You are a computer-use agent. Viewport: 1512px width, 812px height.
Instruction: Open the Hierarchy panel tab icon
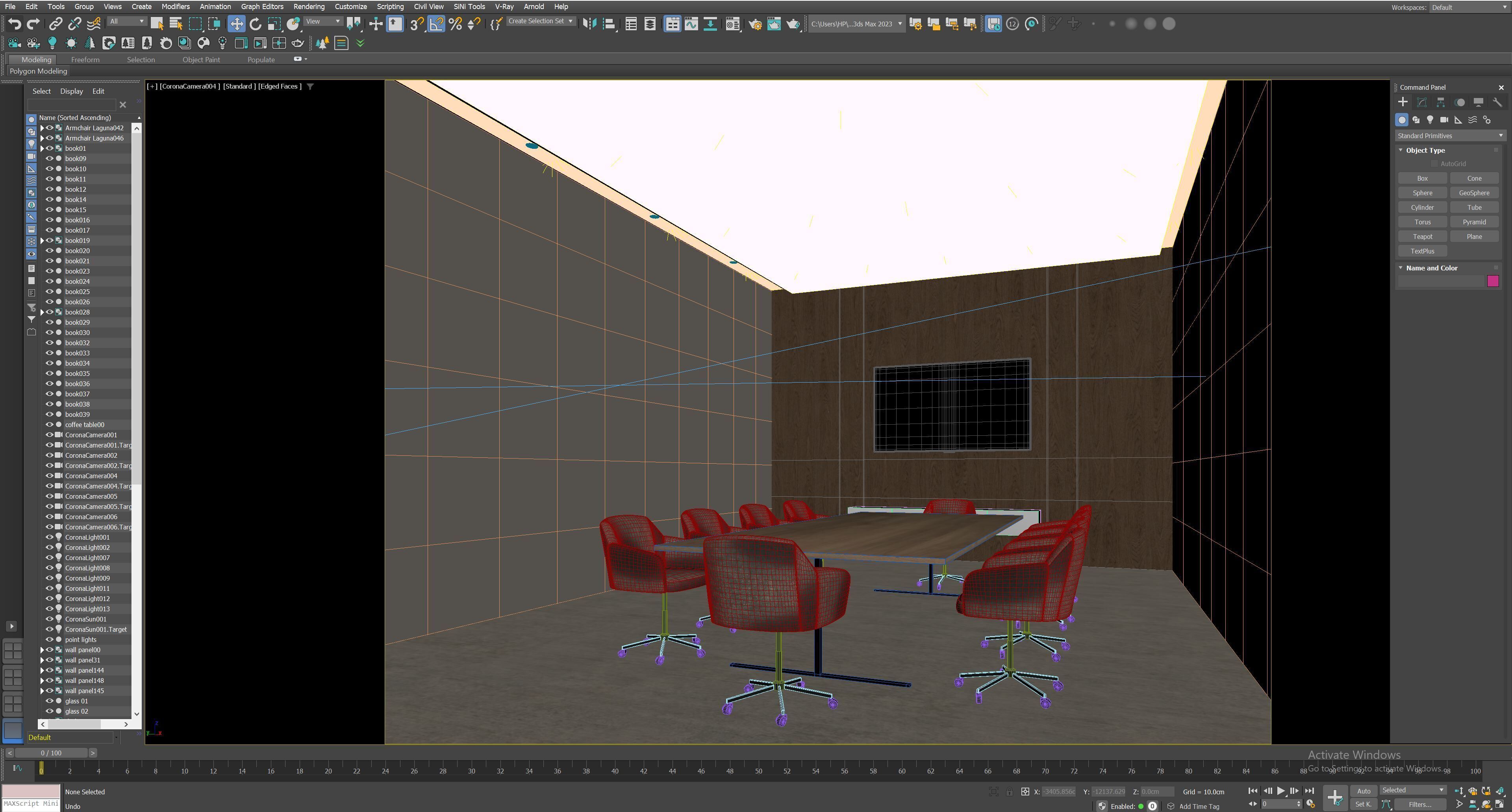pyautogui.click(x=1440, y=102)
